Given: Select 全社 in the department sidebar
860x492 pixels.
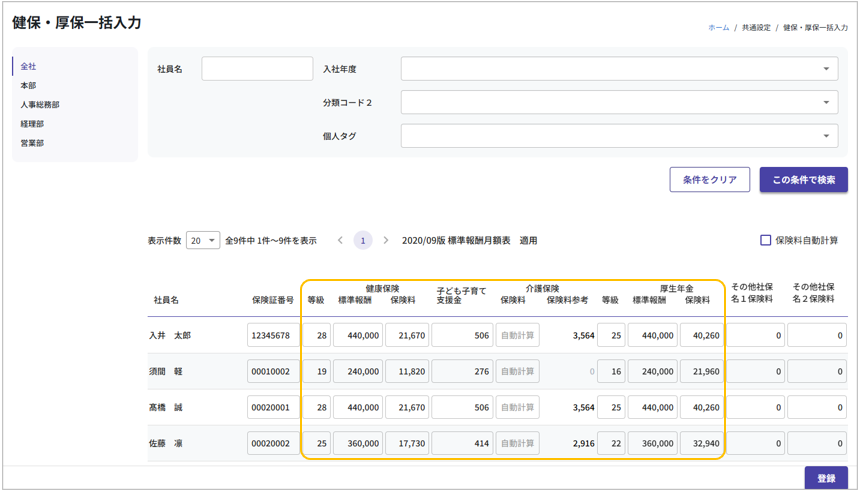Looking at the screenshot, I should pyautogui.click(x=29, y=66).
